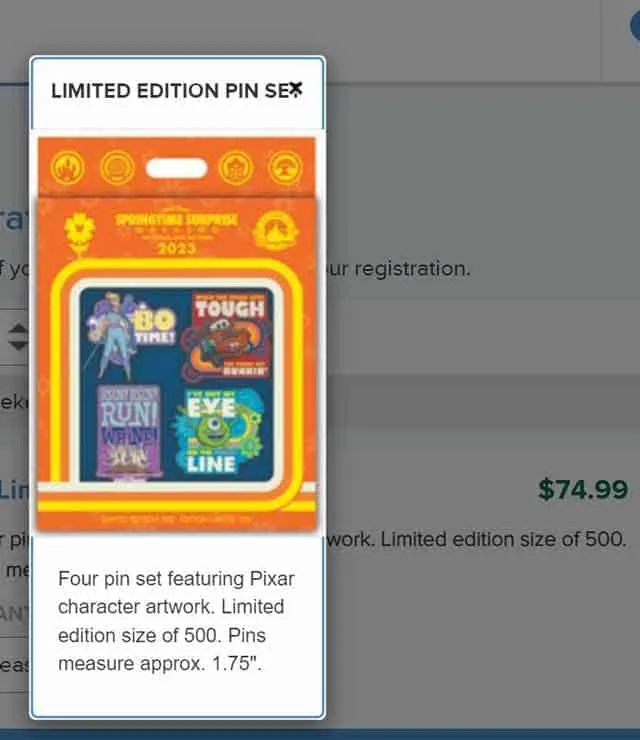The height and width of the screenshot is (740, 640).
Task: Click the blue circle icon at top right
Action: (635, 25)
